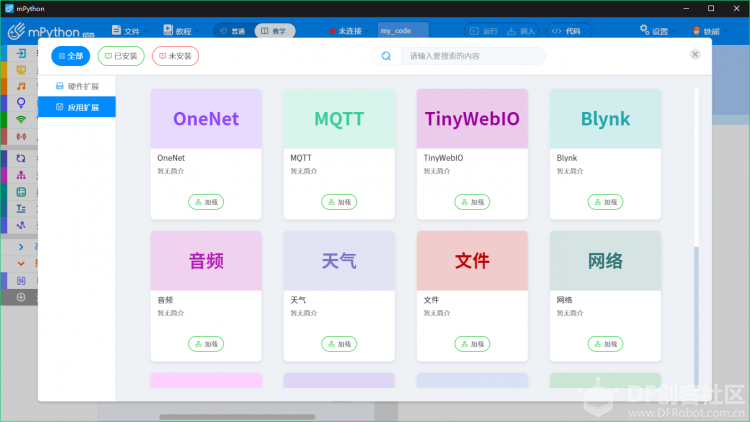Image resolution: width=750 pixels, height=422 pixels.
Task: Open the music note blocks category
Action: click(21, 86)
